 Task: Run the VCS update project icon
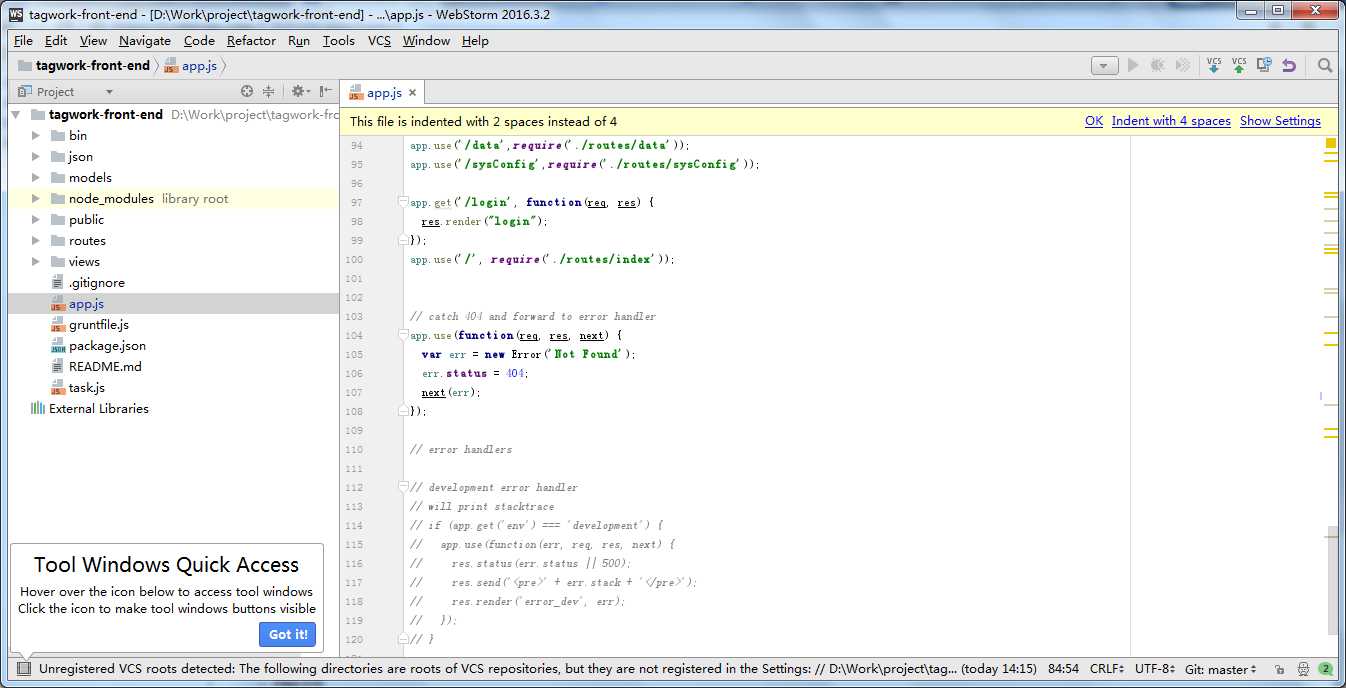[x=1214, y=65]
